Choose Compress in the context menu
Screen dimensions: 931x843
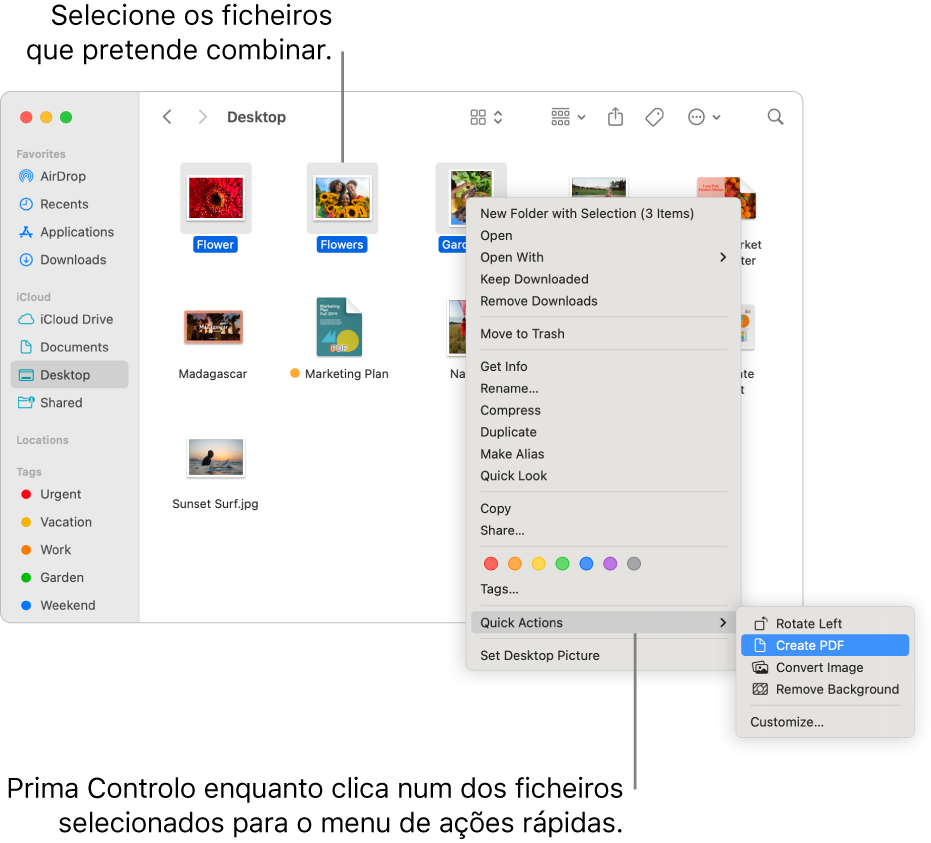[x=603, y=410]
